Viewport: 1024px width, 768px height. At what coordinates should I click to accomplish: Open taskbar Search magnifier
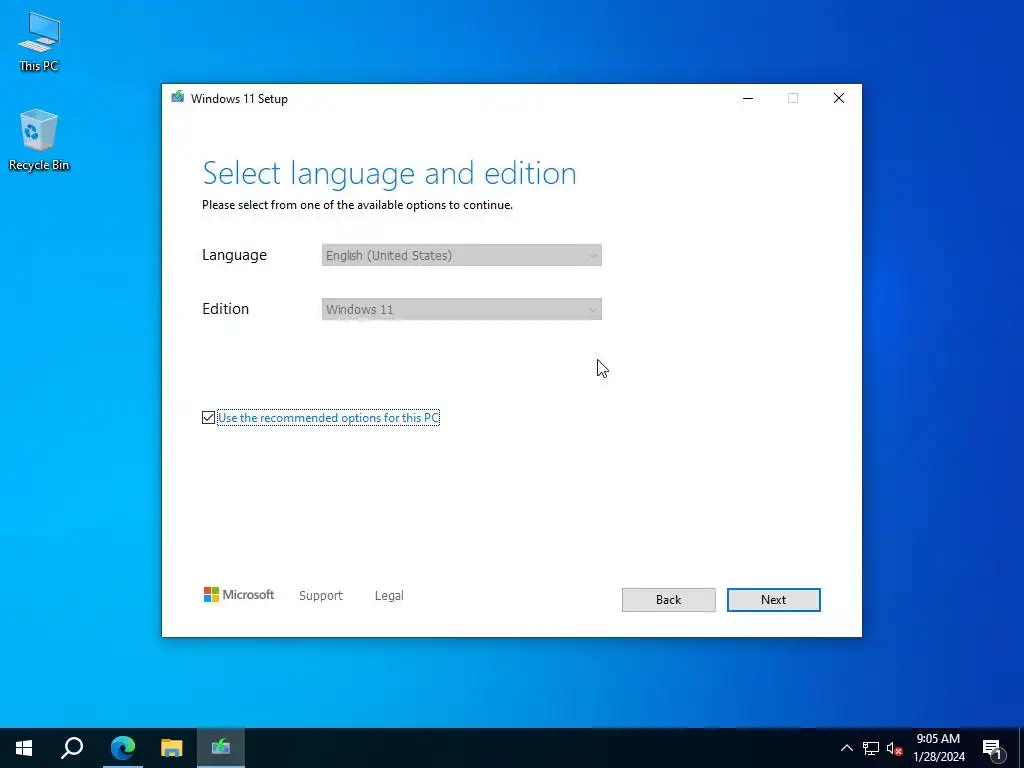pos(72,748)
